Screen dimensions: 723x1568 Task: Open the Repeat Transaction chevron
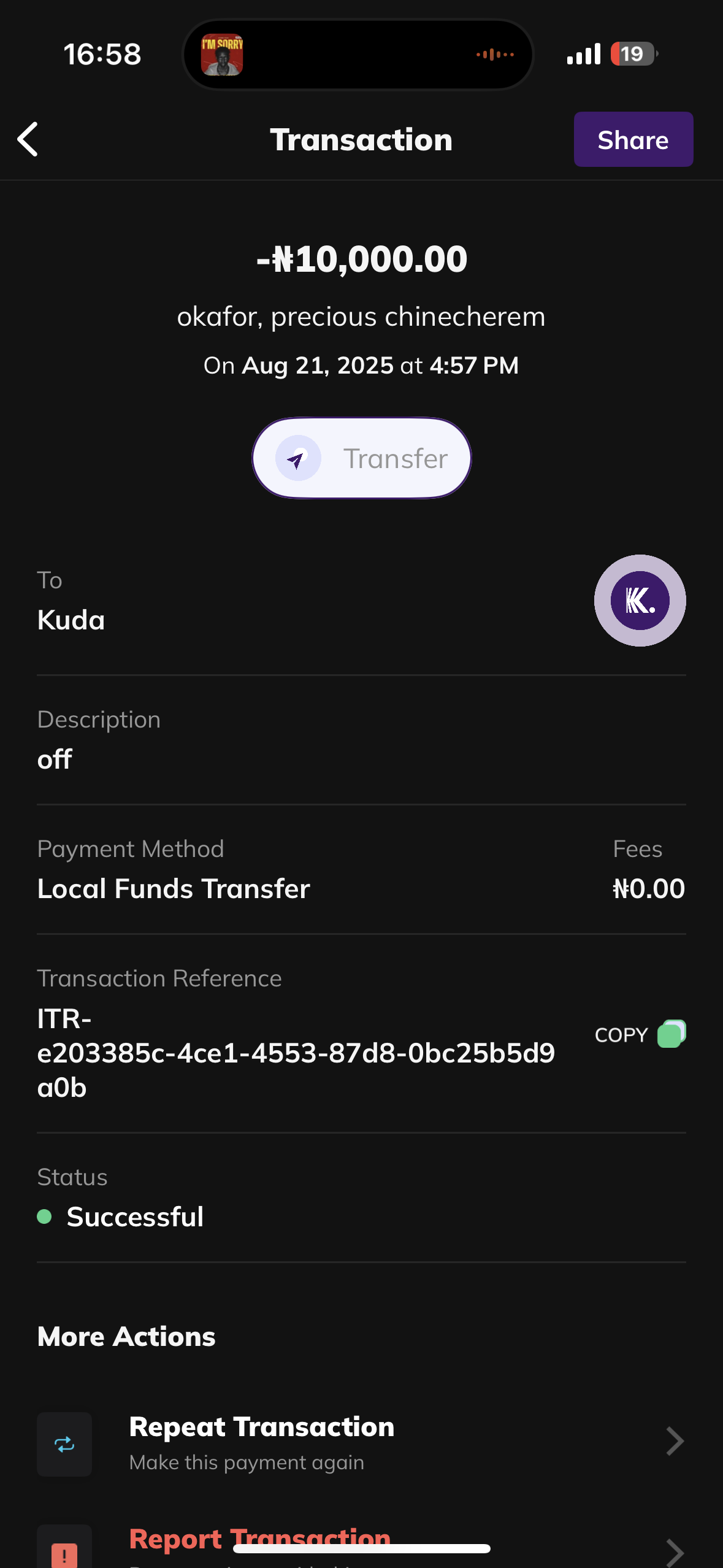[x=675, y=1442]
